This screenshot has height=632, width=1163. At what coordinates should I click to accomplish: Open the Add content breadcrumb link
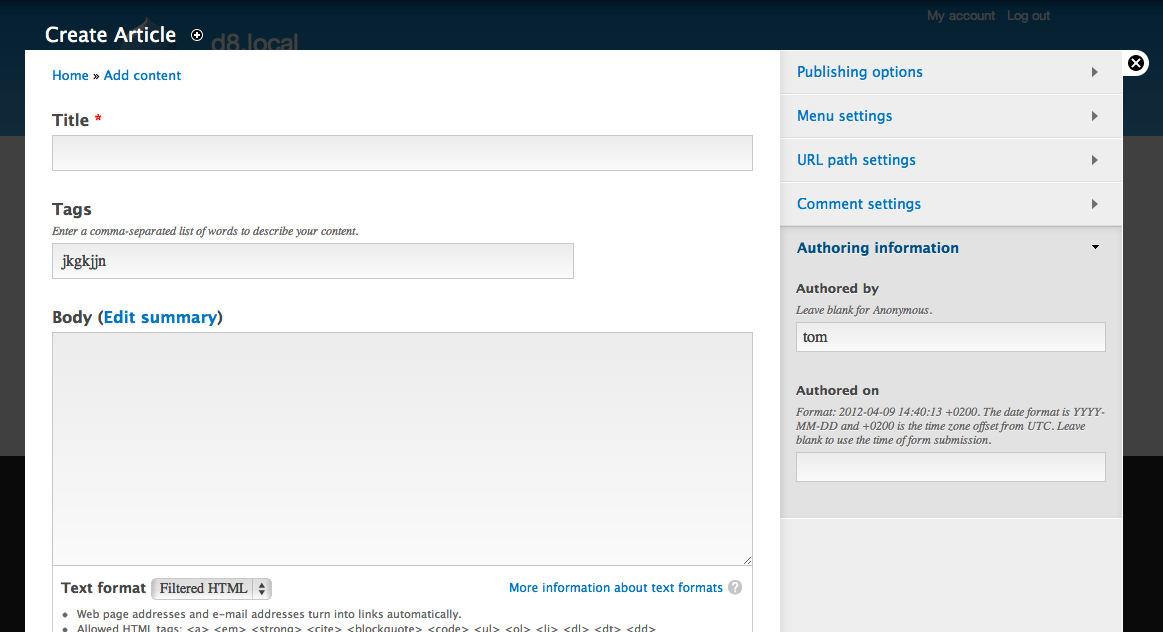[142, 76]
